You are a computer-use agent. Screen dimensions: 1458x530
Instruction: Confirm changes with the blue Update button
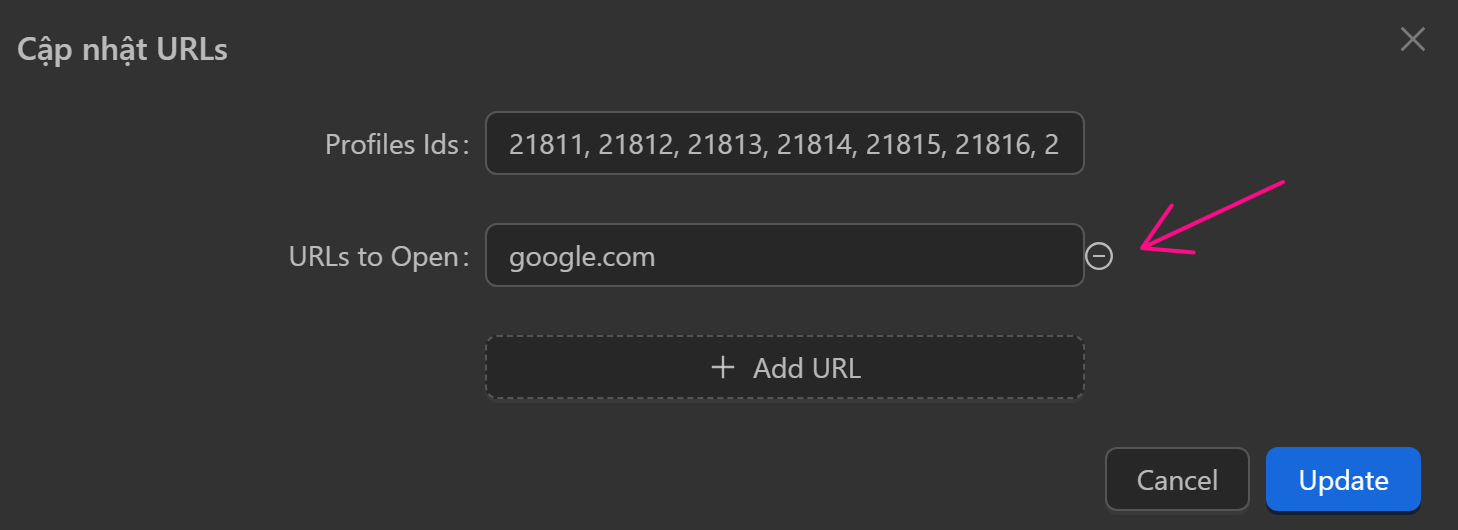(1343, 480)
